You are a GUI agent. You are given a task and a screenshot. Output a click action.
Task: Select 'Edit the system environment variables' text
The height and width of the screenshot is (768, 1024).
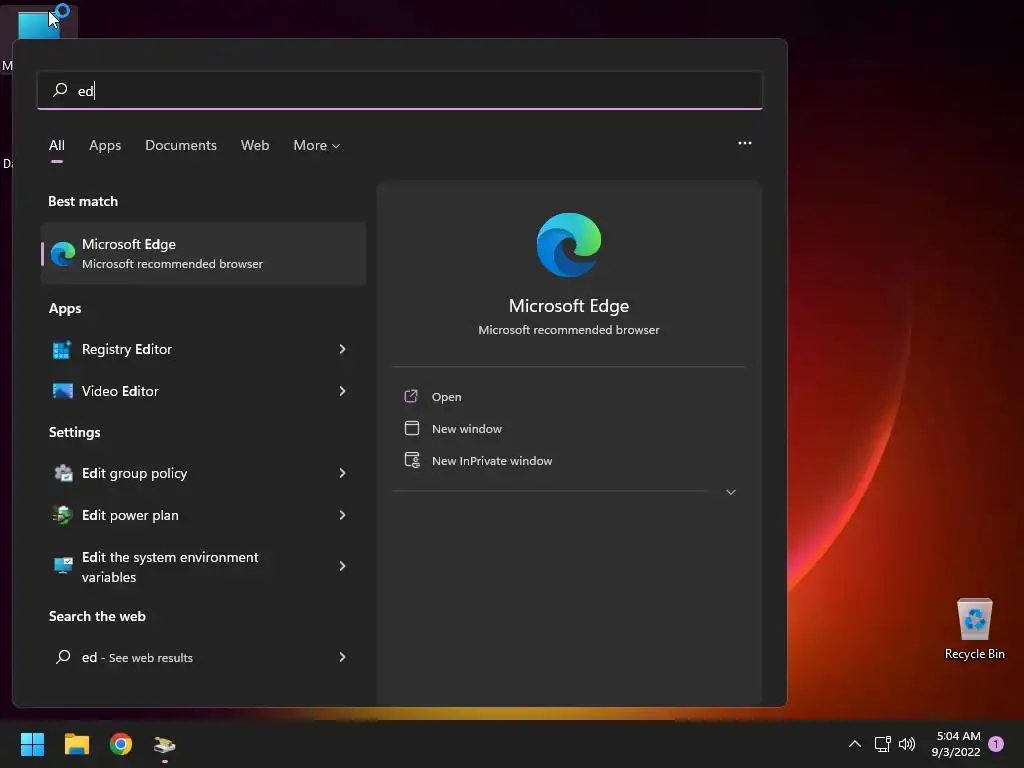click(170, 567)
